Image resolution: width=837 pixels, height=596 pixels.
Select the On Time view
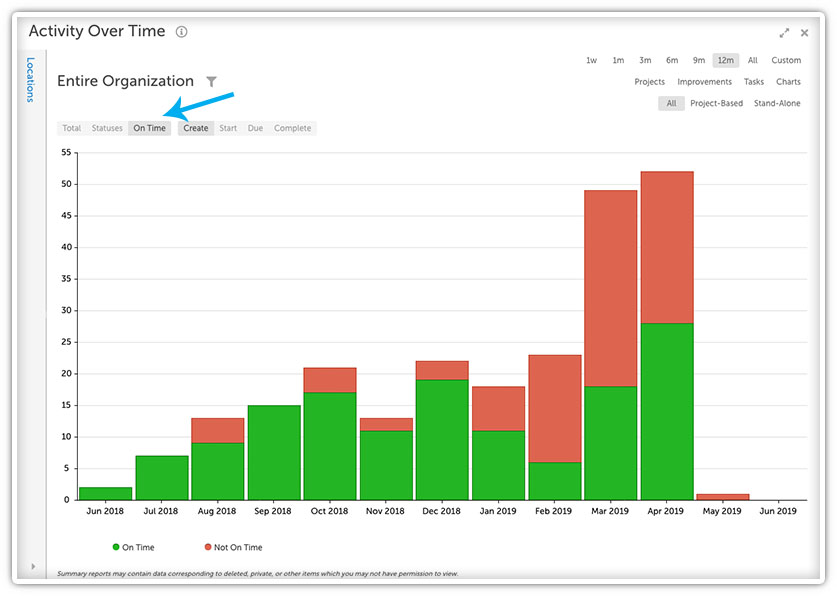149,128
